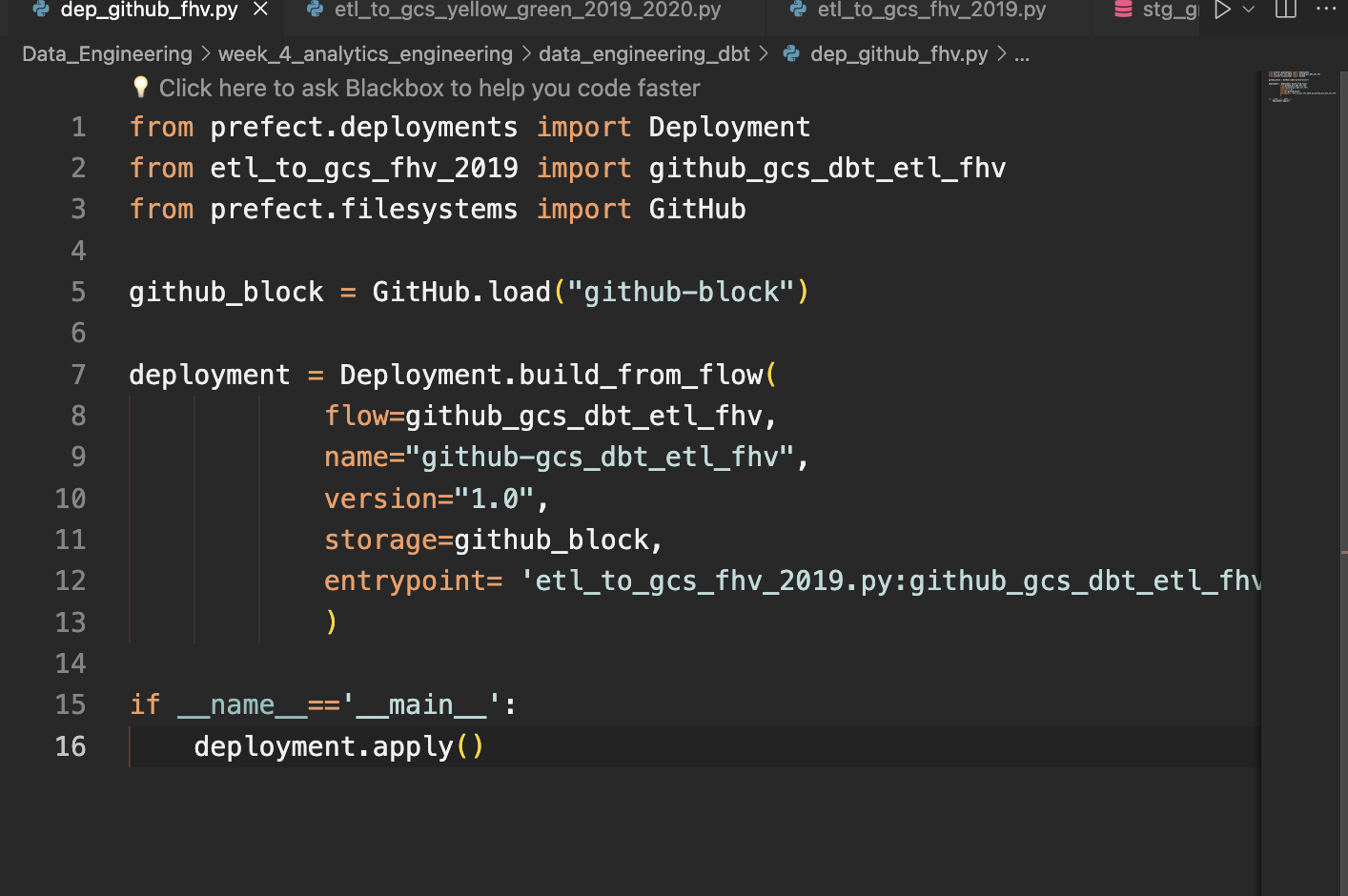This screenshot has height=896, width=1348.
Task: Click Python icon on etl_to_gcs_yellow_green tab
Action: [x=316, y=10]
